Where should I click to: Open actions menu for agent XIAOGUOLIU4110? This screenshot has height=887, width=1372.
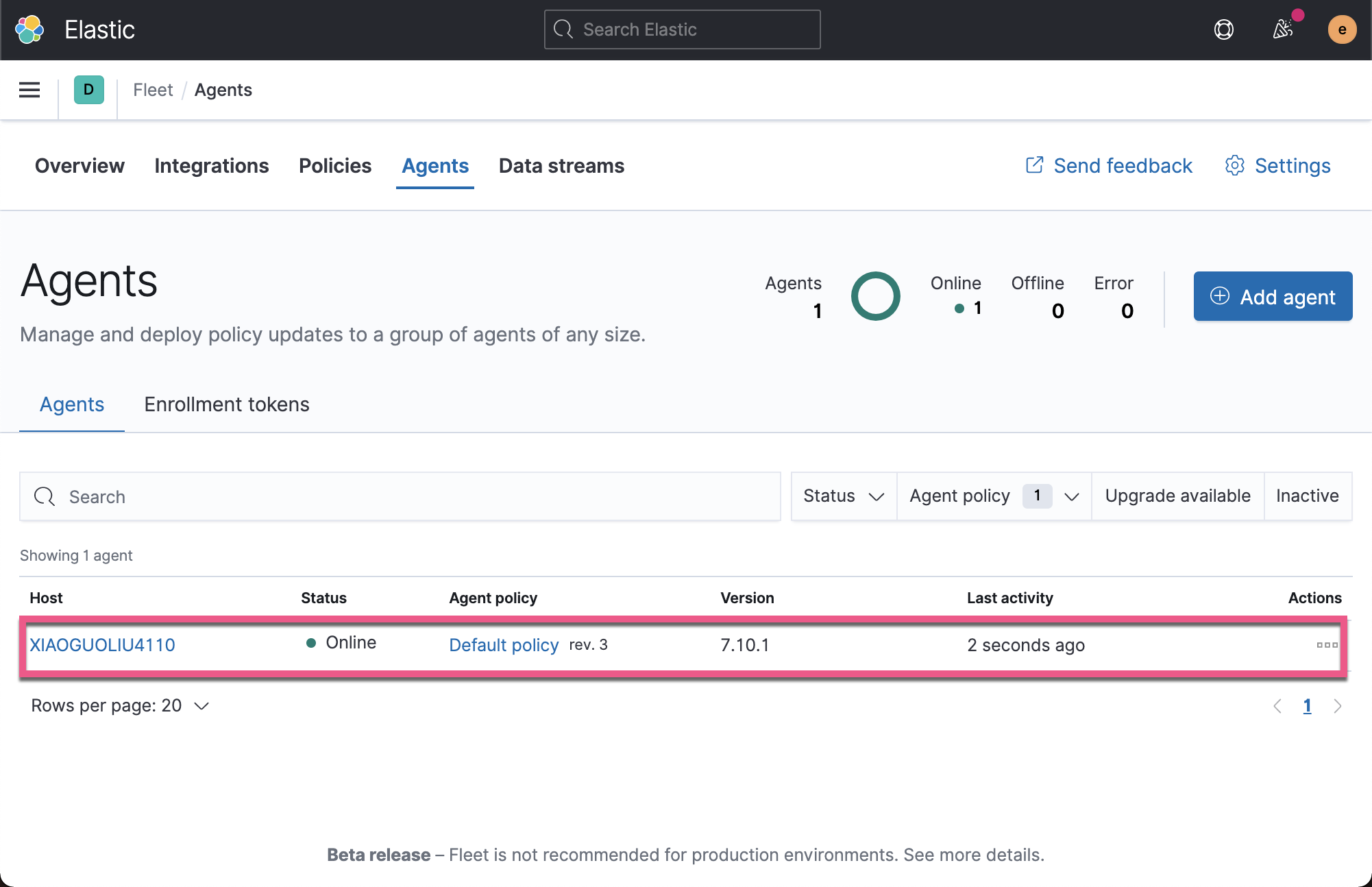[1327, 645]
